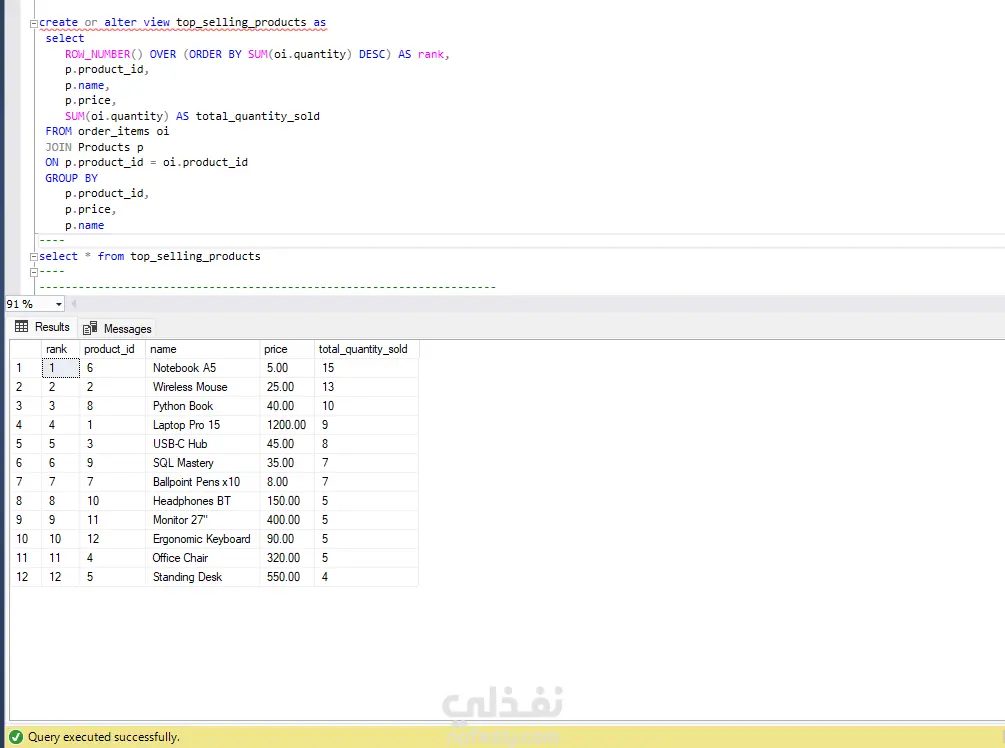Click the select-all corner of results grid
This screenshot has width=1005, height=748.
tap(25, 349)
